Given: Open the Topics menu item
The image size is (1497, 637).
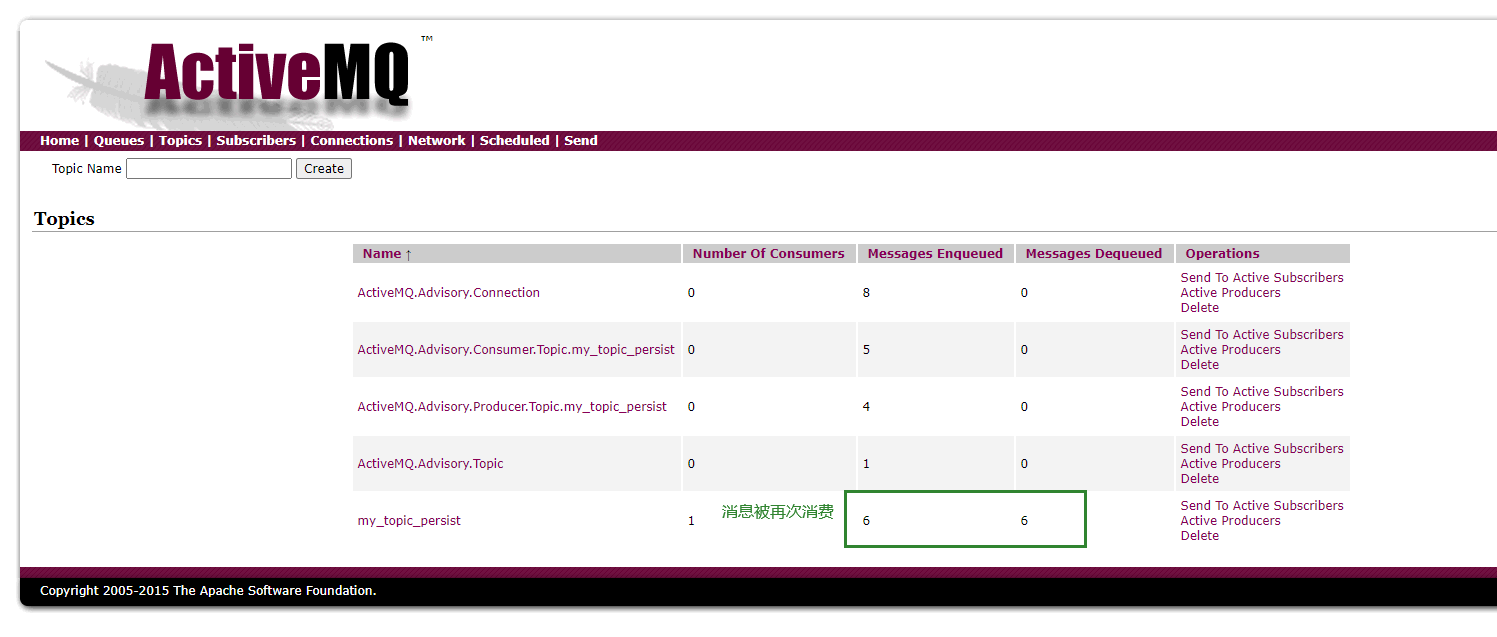Looking at the screenshot, I should [180, 141].
